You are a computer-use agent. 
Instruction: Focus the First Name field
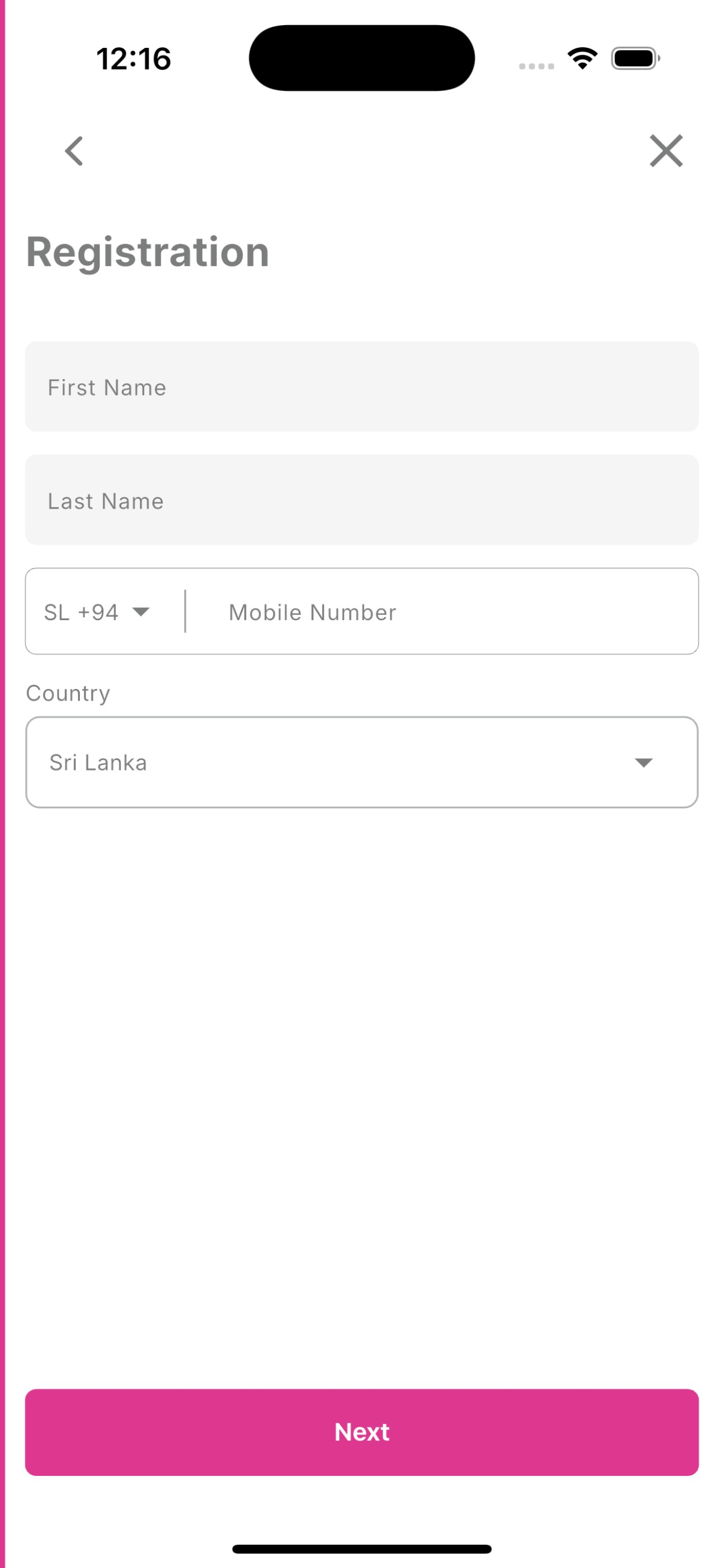361,387
